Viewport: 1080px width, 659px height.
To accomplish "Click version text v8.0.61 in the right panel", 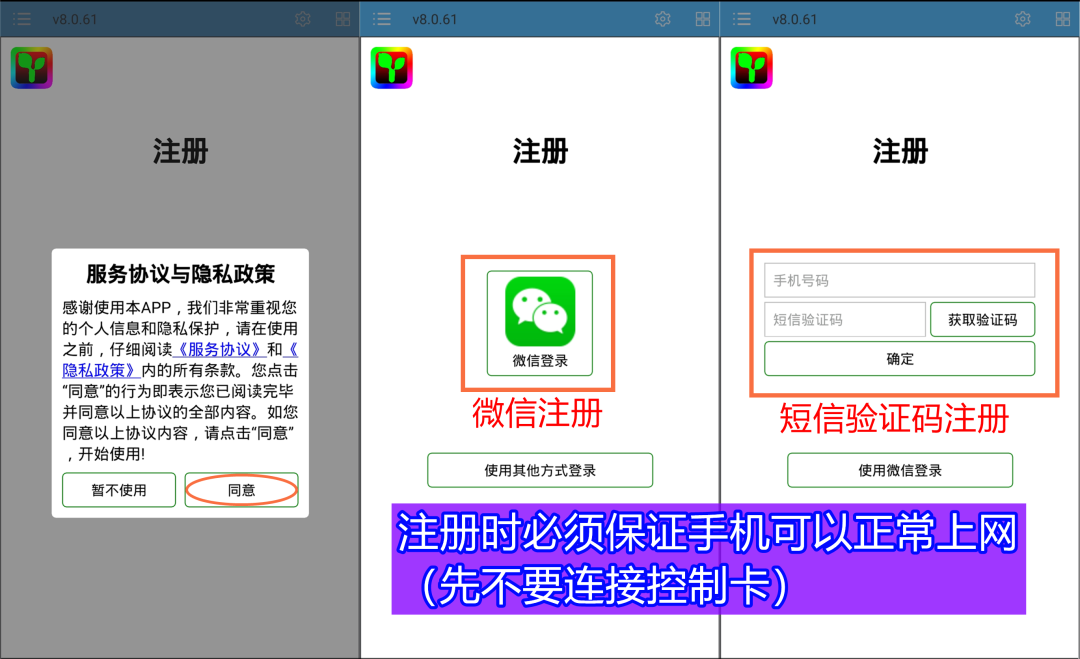I will pos(795,19).
